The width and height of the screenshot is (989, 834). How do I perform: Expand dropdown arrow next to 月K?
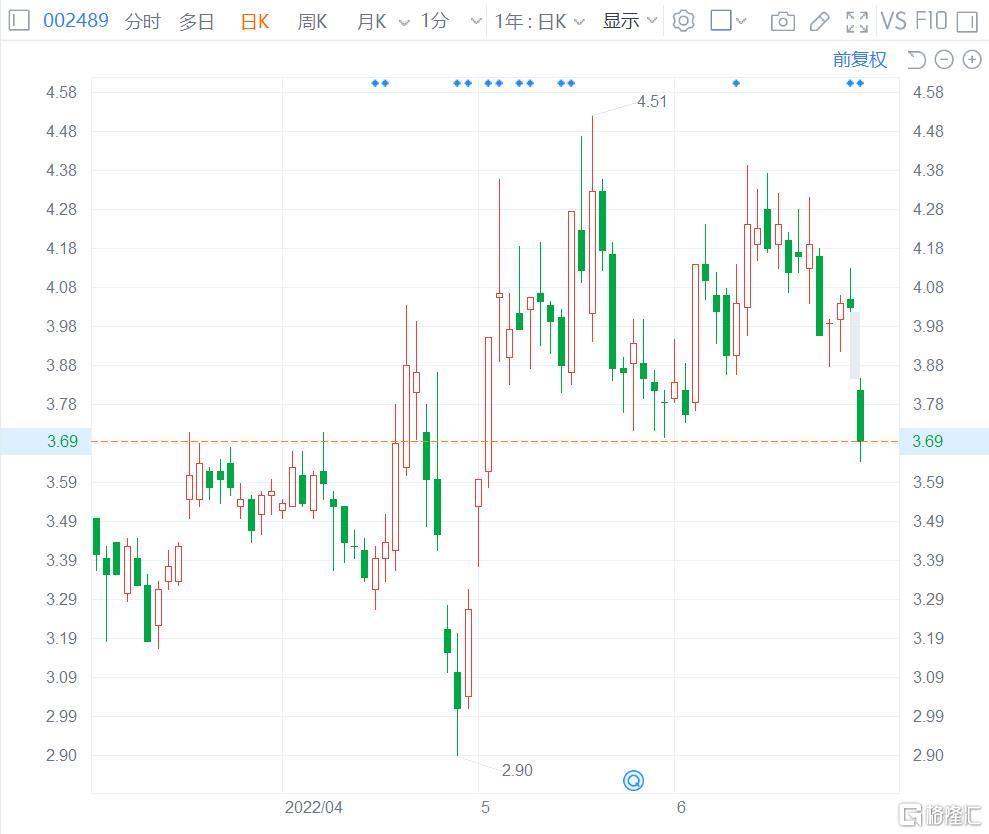coord(404,23)
